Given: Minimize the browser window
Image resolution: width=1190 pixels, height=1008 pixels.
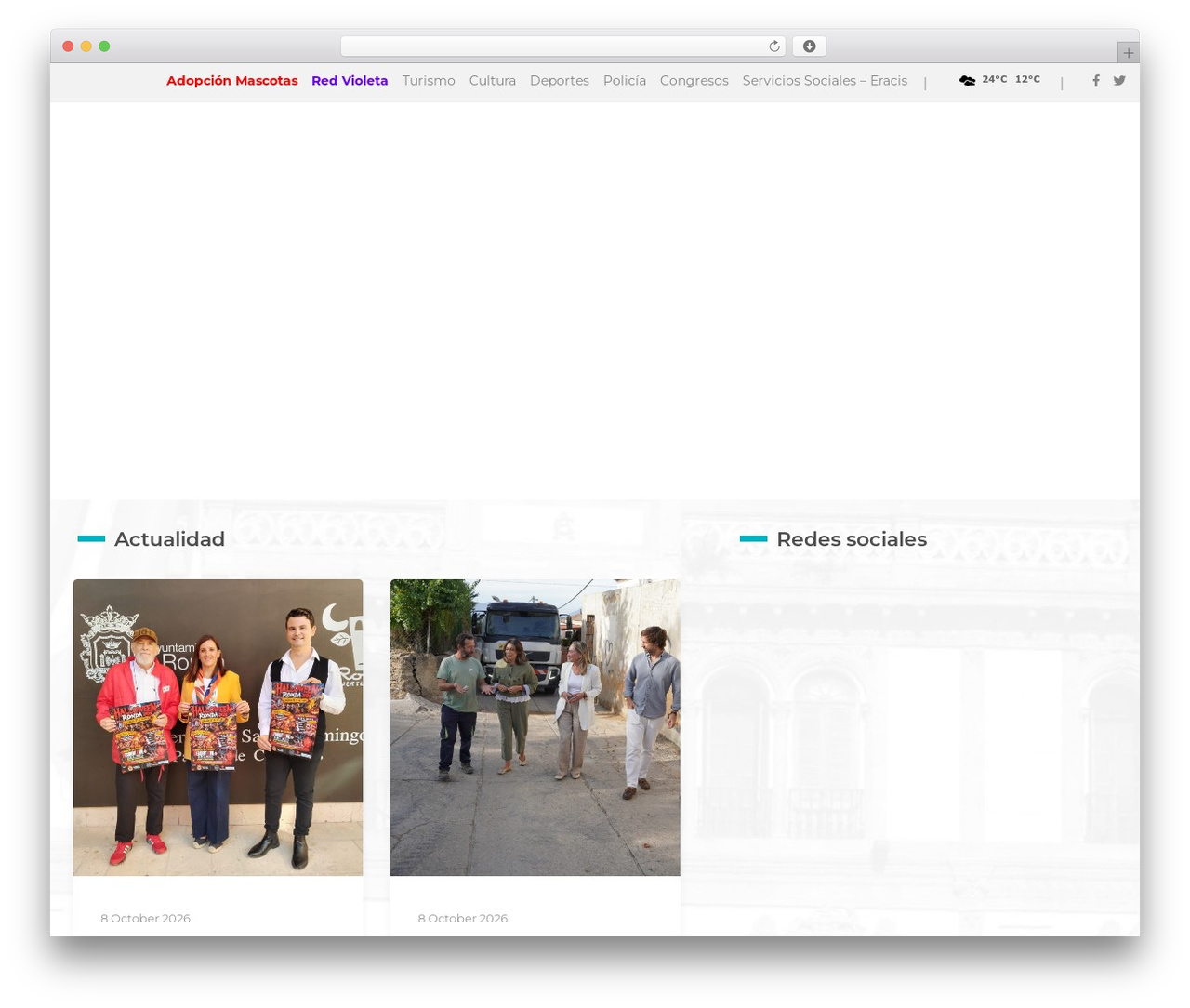Looking at the screenshot, I should point(86,46).
